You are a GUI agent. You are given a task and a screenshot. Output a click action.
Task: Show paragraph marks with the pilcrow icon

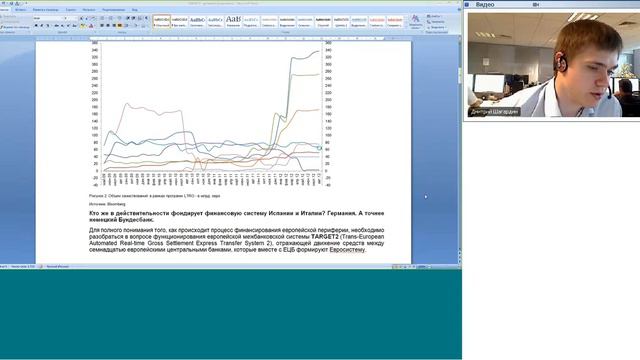tap(146, 18)
